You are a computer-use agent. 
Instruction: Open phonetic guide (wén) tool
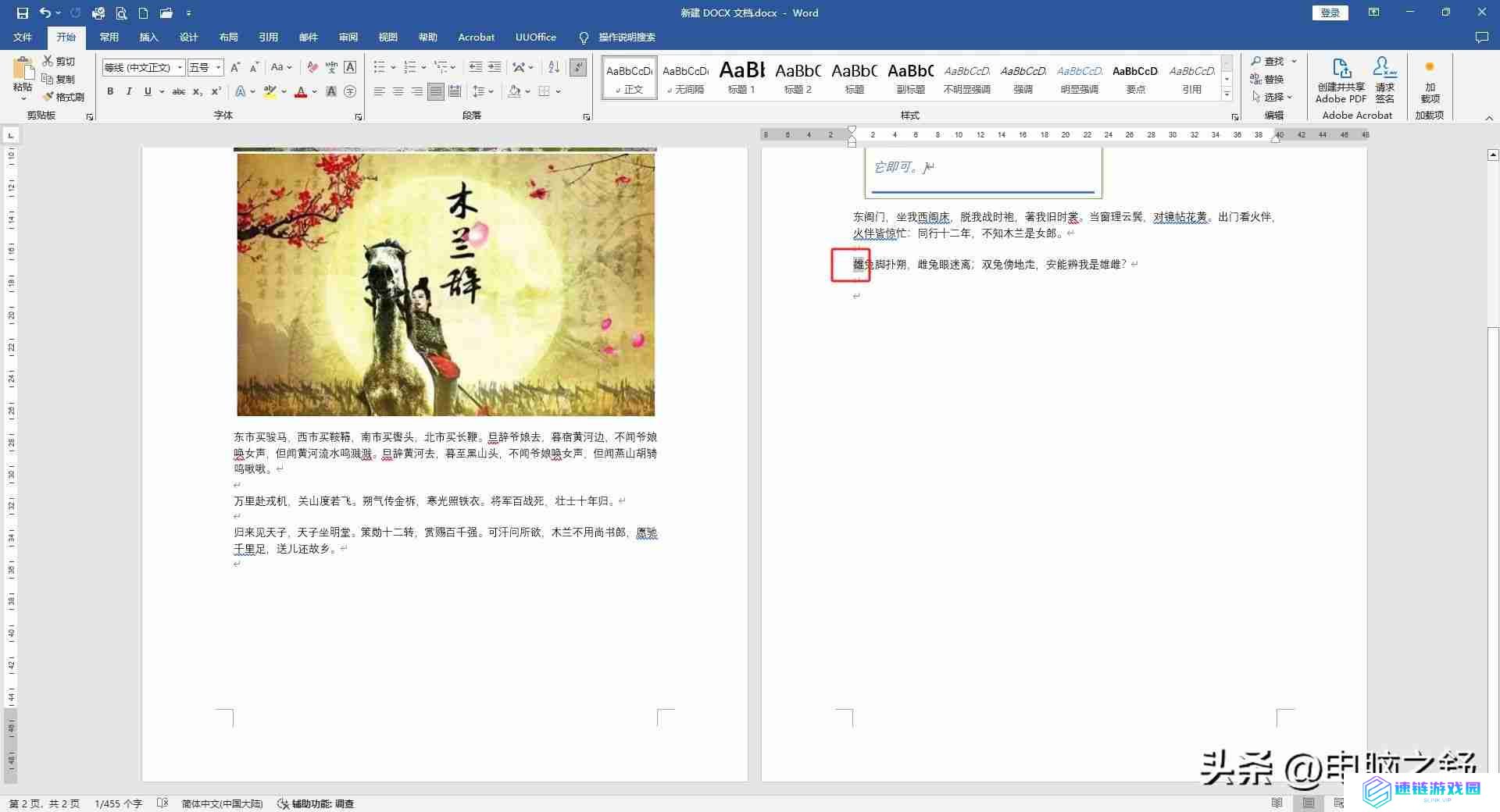[331, 67]
